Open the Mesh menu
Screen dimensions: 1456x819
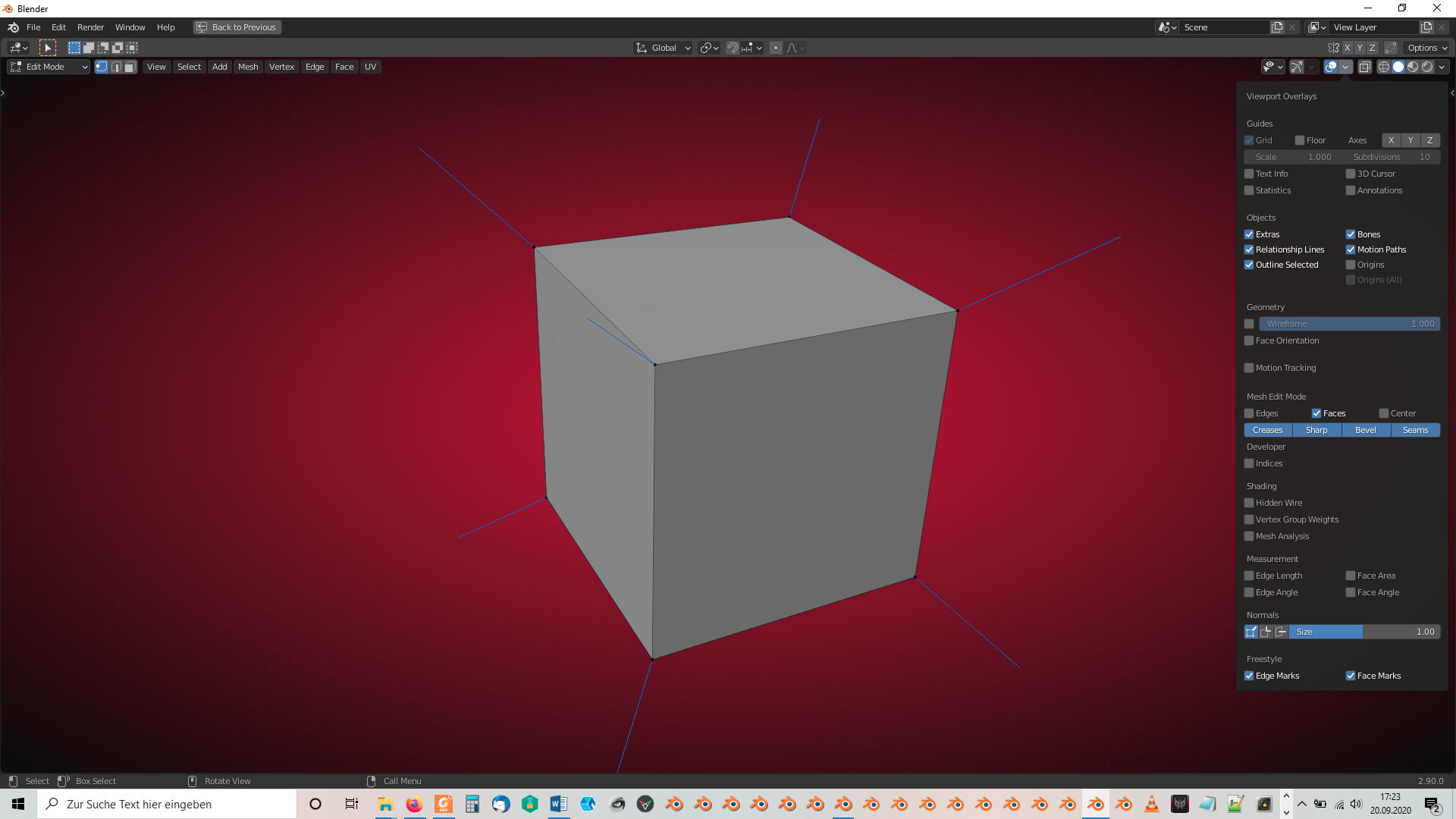pos(248,67)
